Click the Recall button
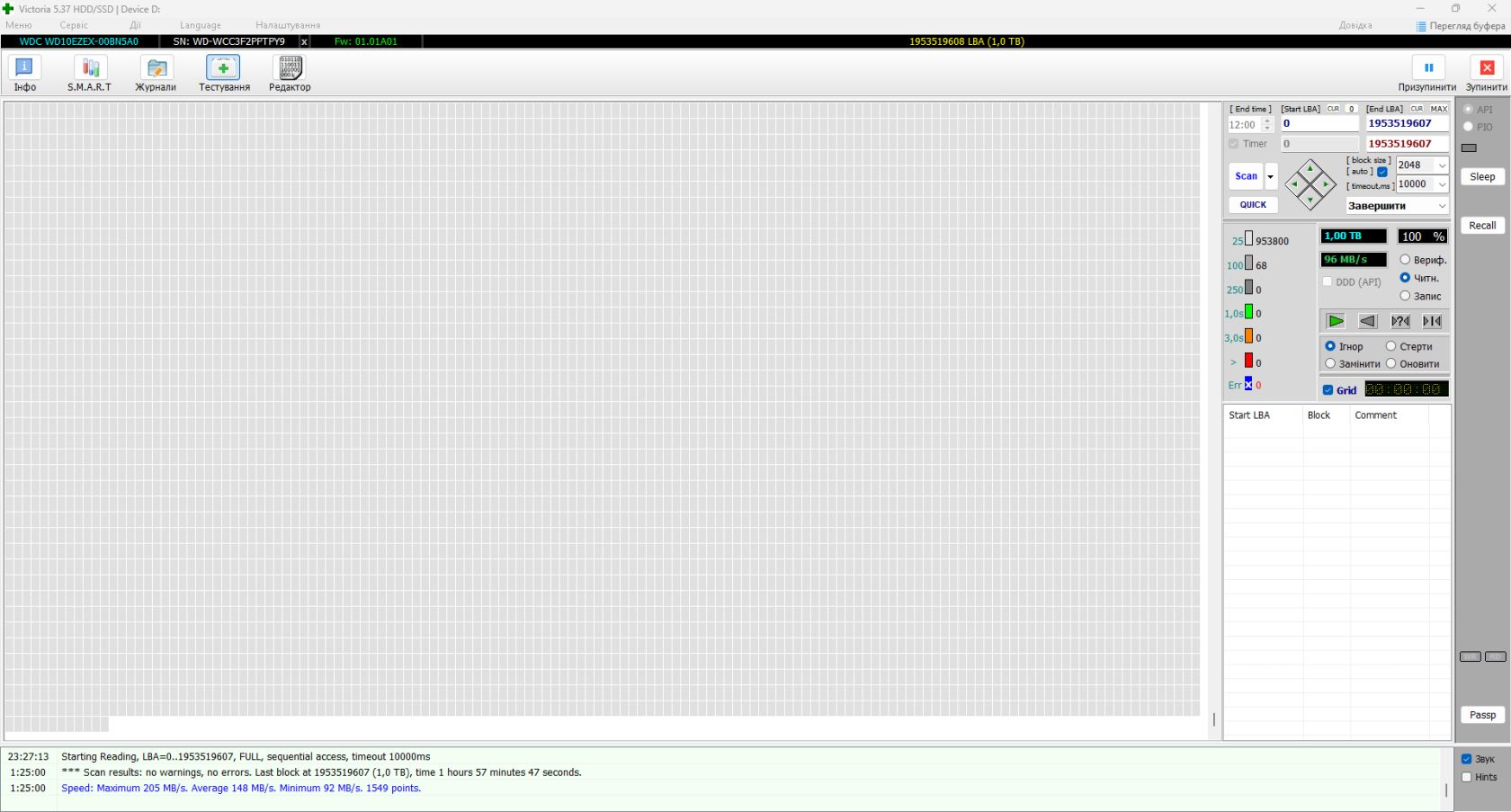 point(1482,226)
